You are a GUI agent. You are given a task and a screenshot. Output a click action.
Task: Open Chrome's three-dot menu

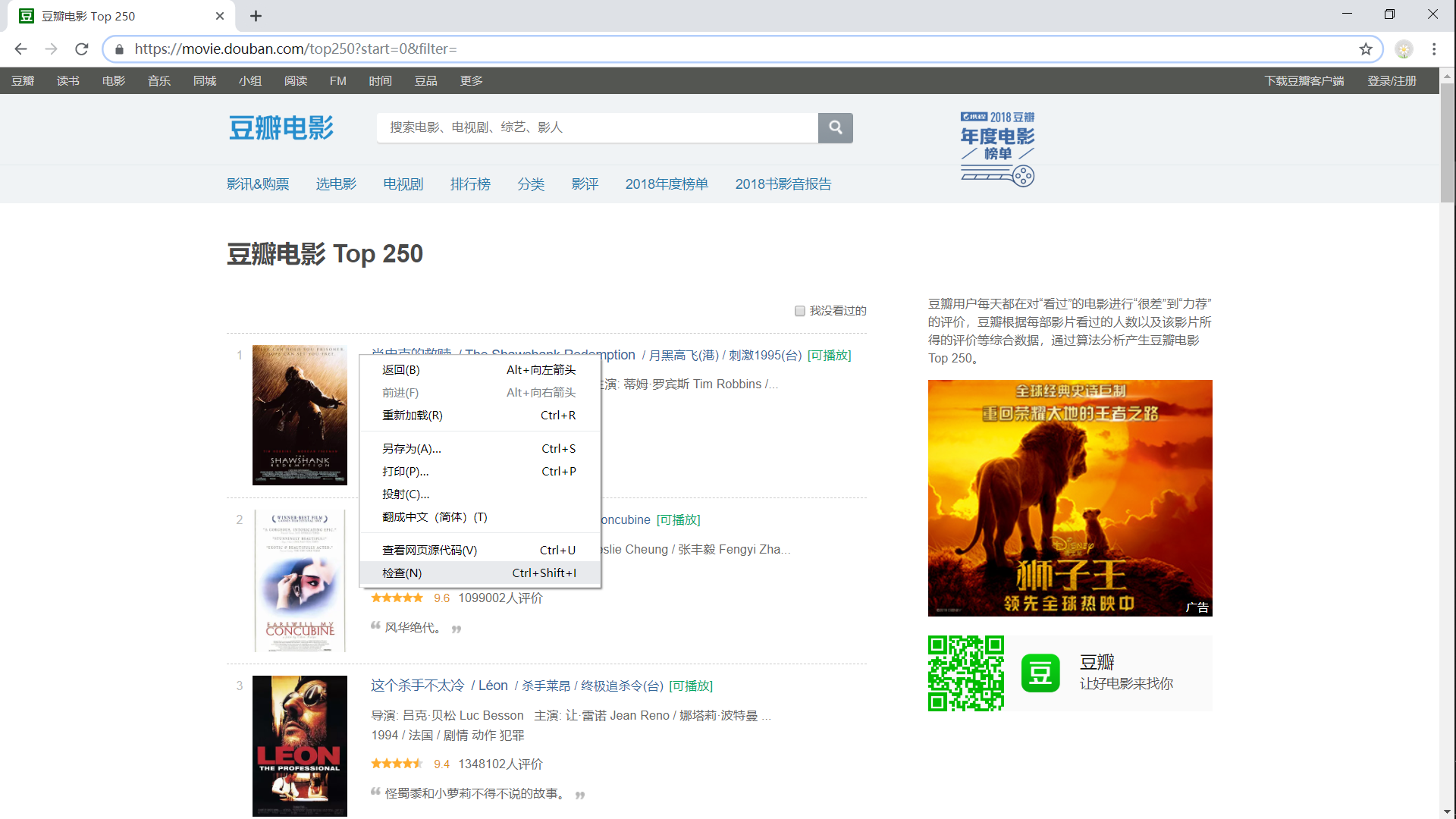click(1434, 49)
